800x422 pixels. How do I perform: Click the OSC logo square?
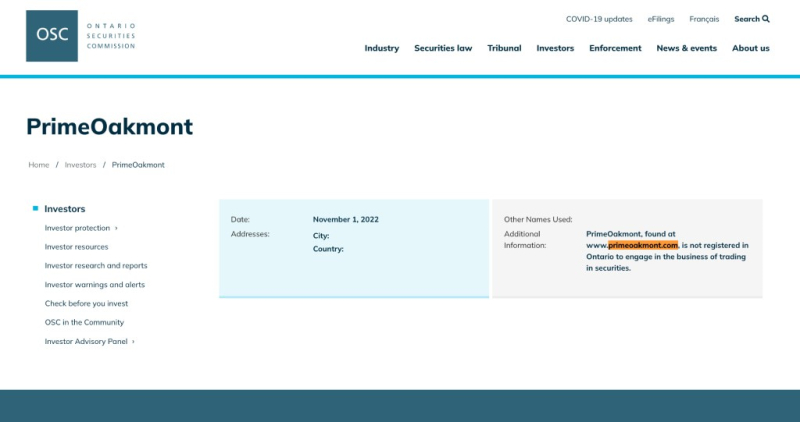(52, 36)
